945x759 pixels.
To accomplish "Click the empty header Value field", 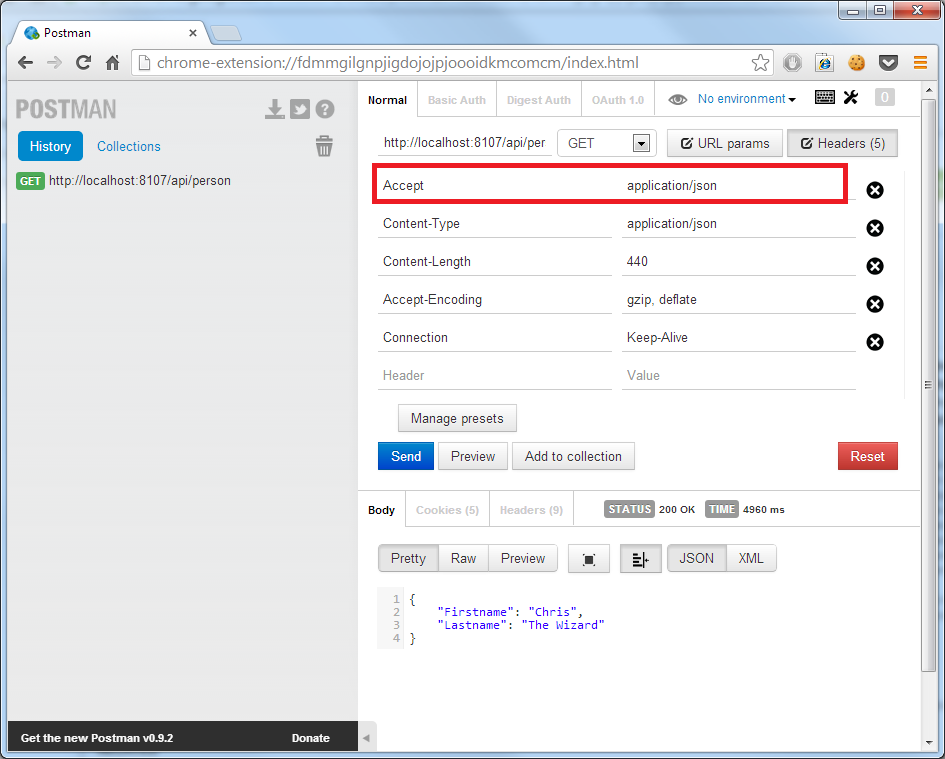I will click(x=738, y=376).
